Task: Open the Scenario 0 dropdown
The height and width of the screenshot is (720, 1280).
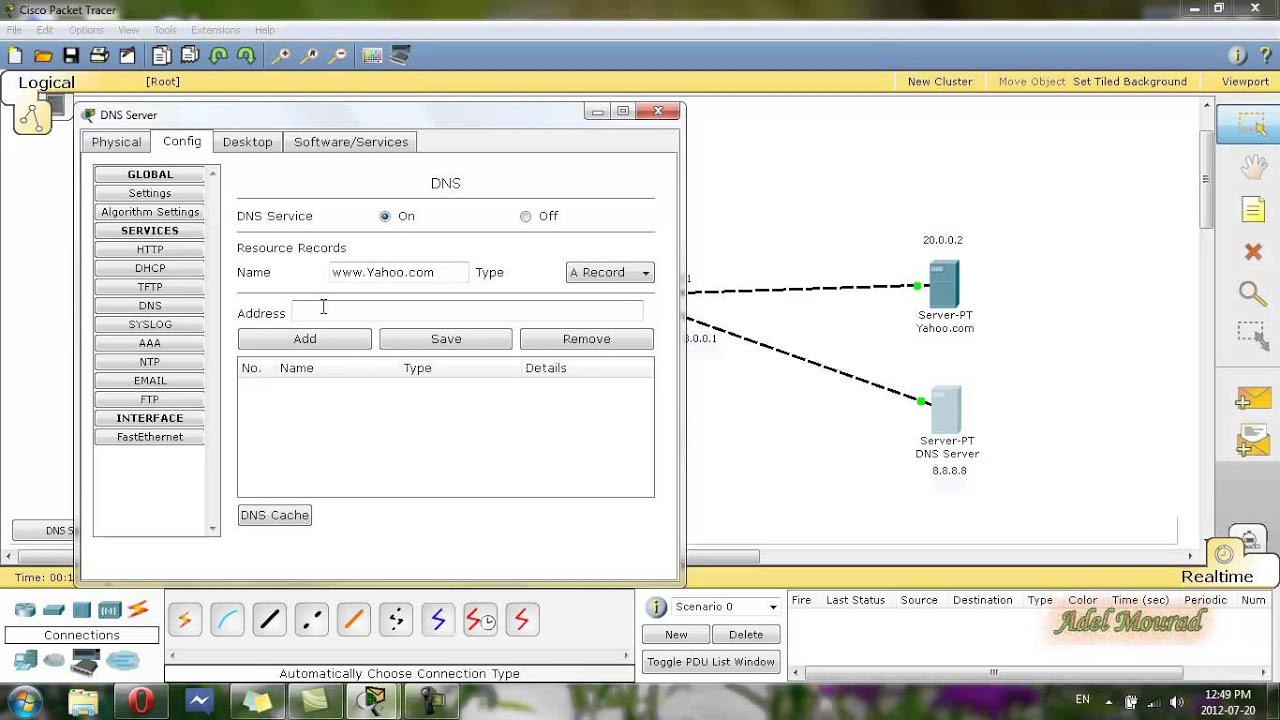Action: [726, 607]
